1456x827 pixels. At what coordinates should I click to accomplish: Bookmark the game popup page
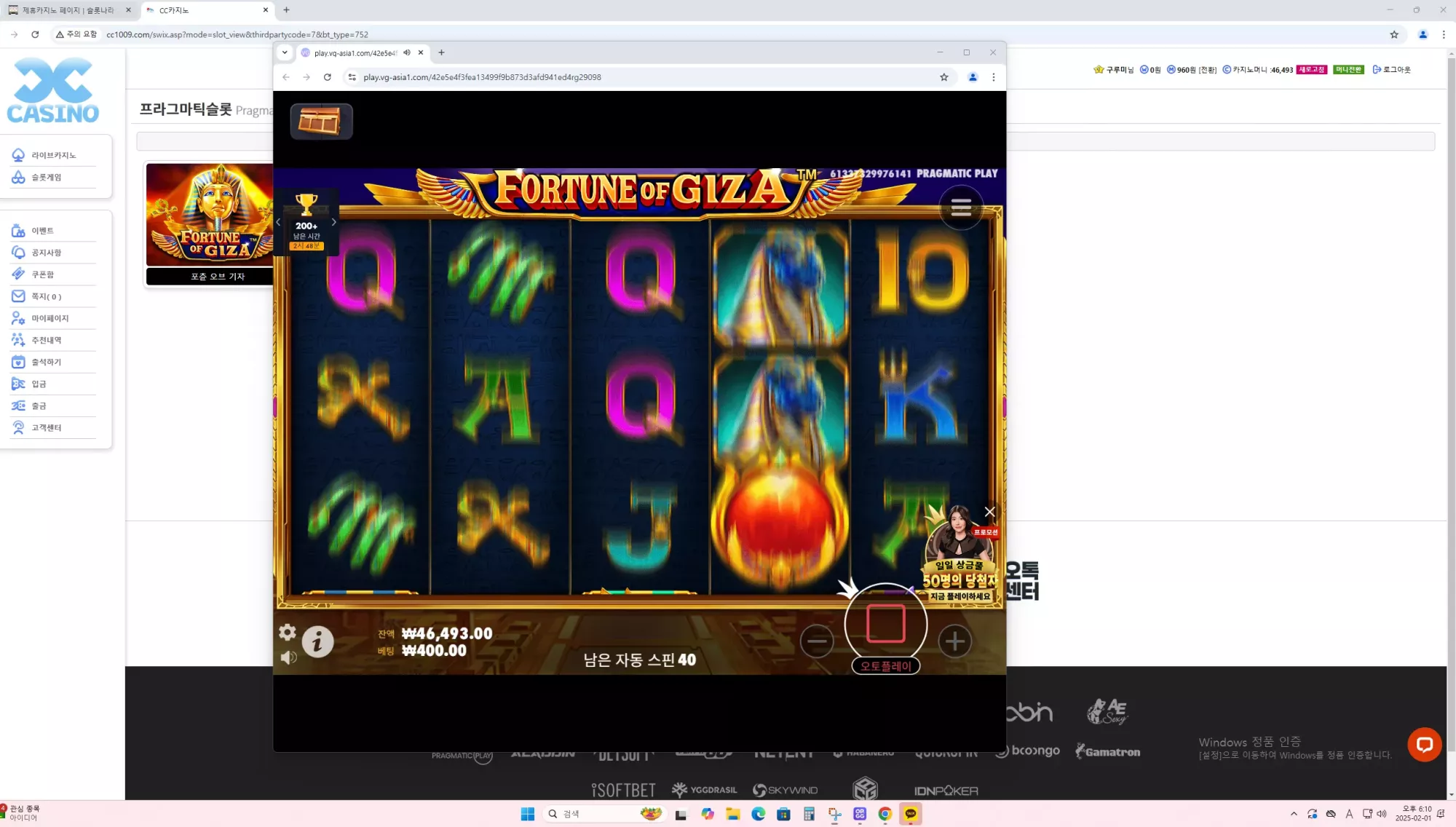[x=944, y=77]
